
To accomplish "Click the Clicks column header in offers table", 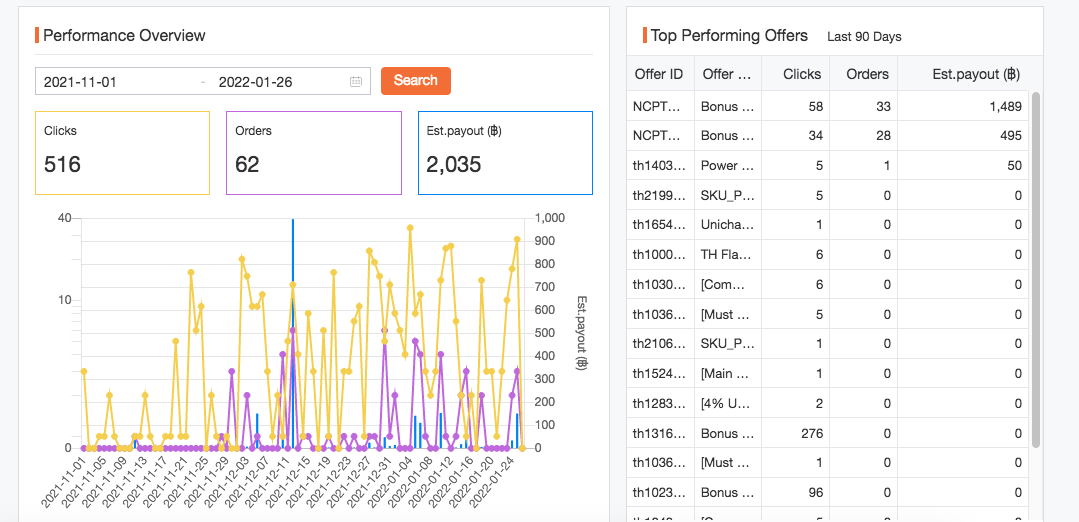I will 801,74.
